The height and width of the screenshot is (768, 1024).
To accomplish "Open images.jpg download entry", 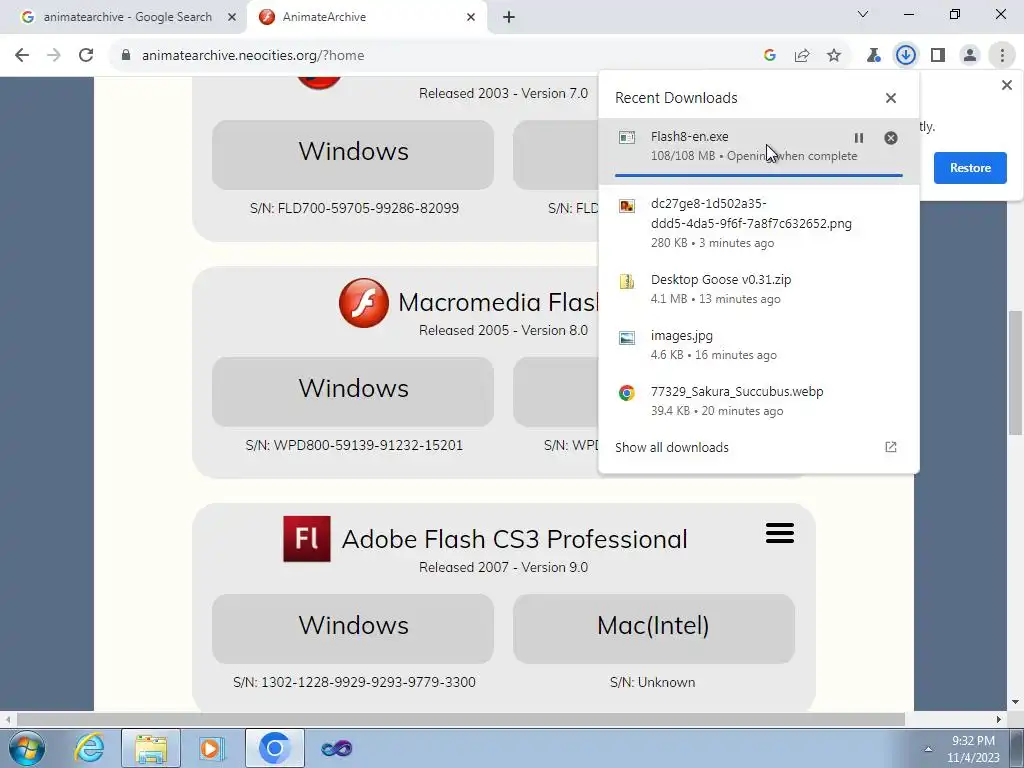I will coord(758,345).
